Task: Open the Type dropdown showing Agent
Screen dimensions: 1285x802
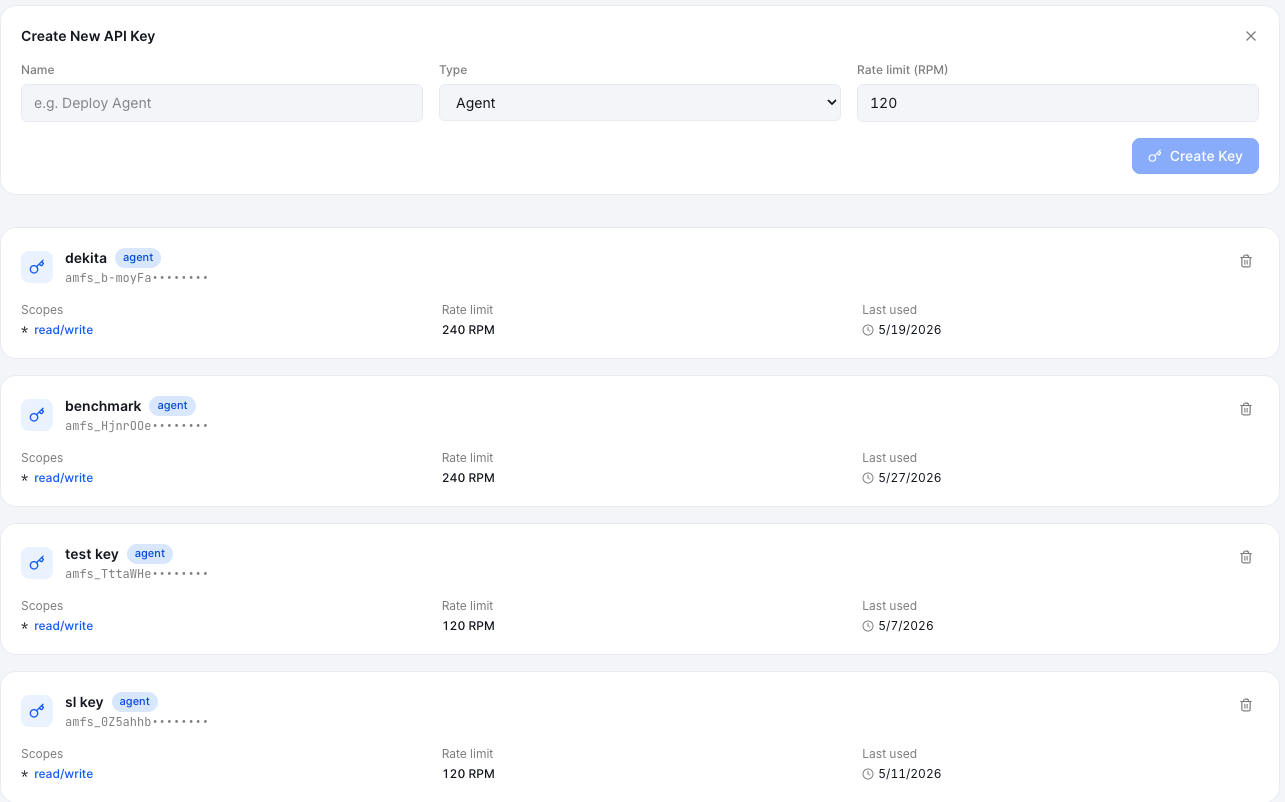Action: (640, 103)
